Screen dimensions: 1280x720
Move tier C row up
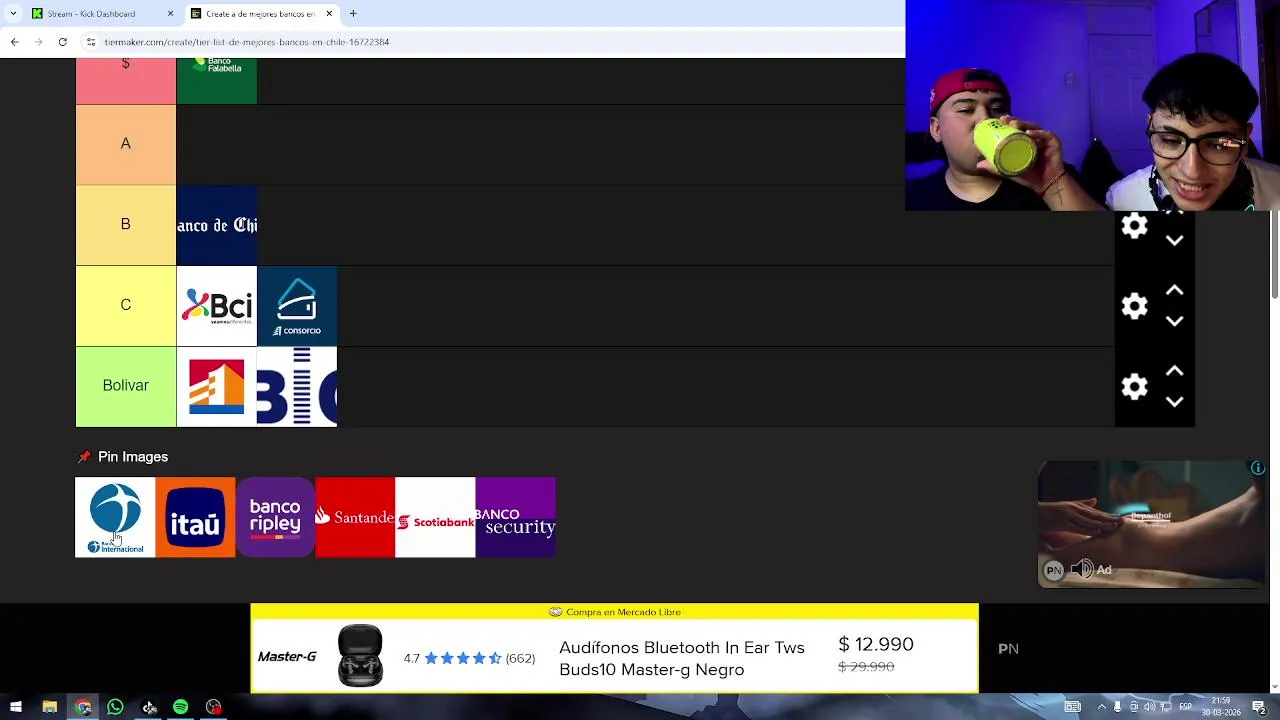coord(1175,291)
